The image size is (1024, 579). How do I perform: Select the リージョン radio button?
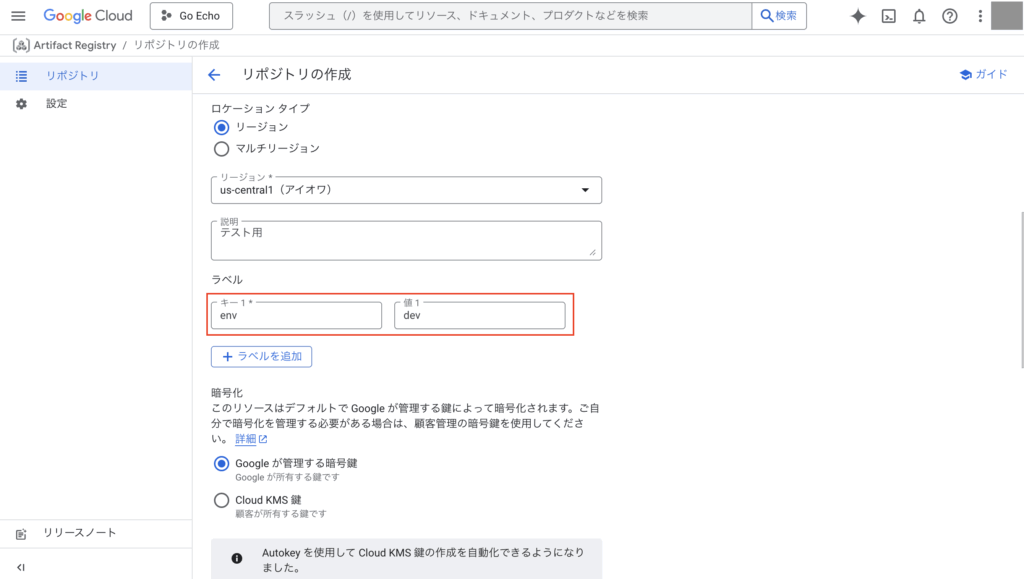[222, 127]
